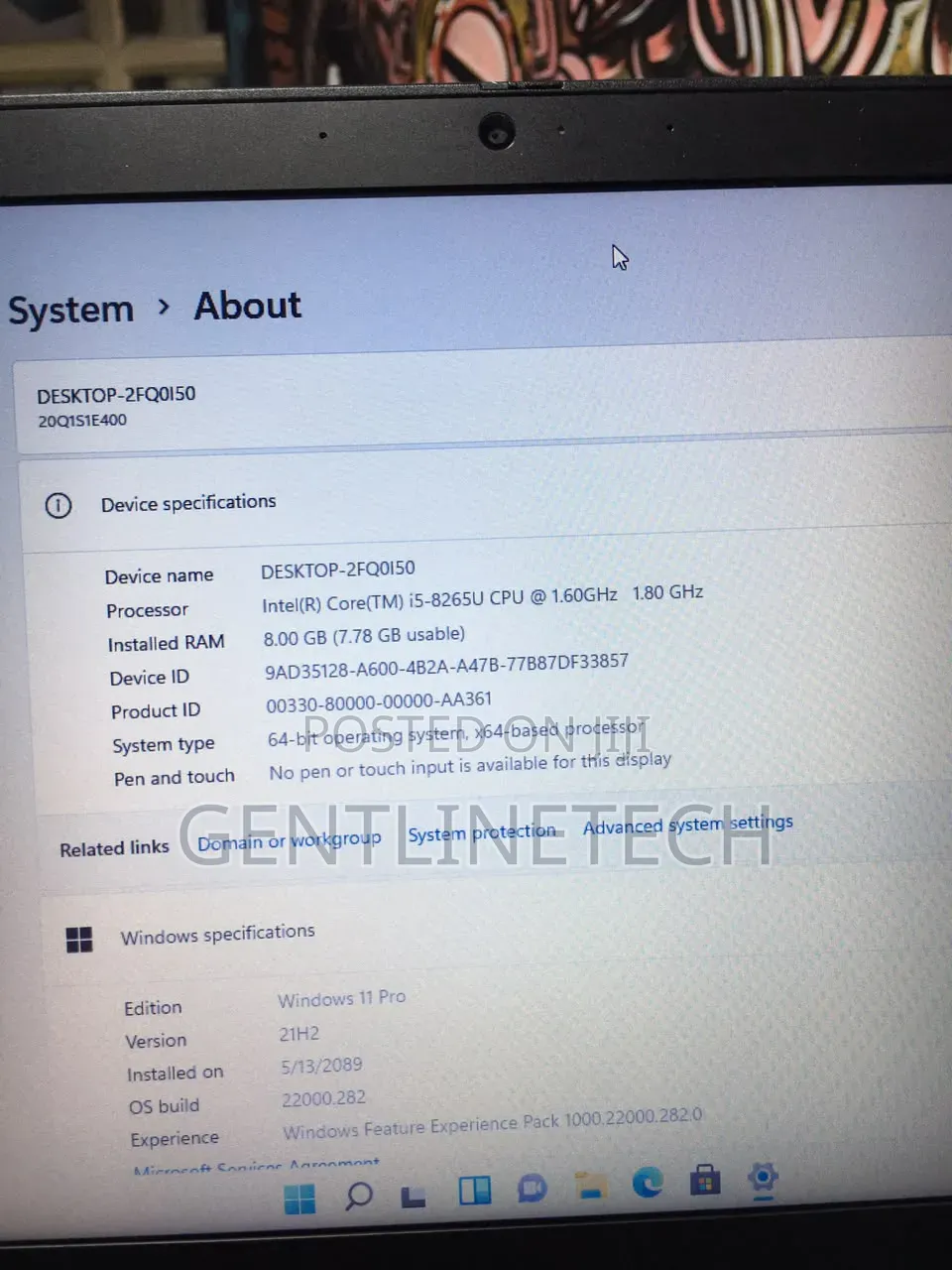The height and width of the screenshot is (1270, 952).
Task: Click the Device name label
Action: [159, 576]
